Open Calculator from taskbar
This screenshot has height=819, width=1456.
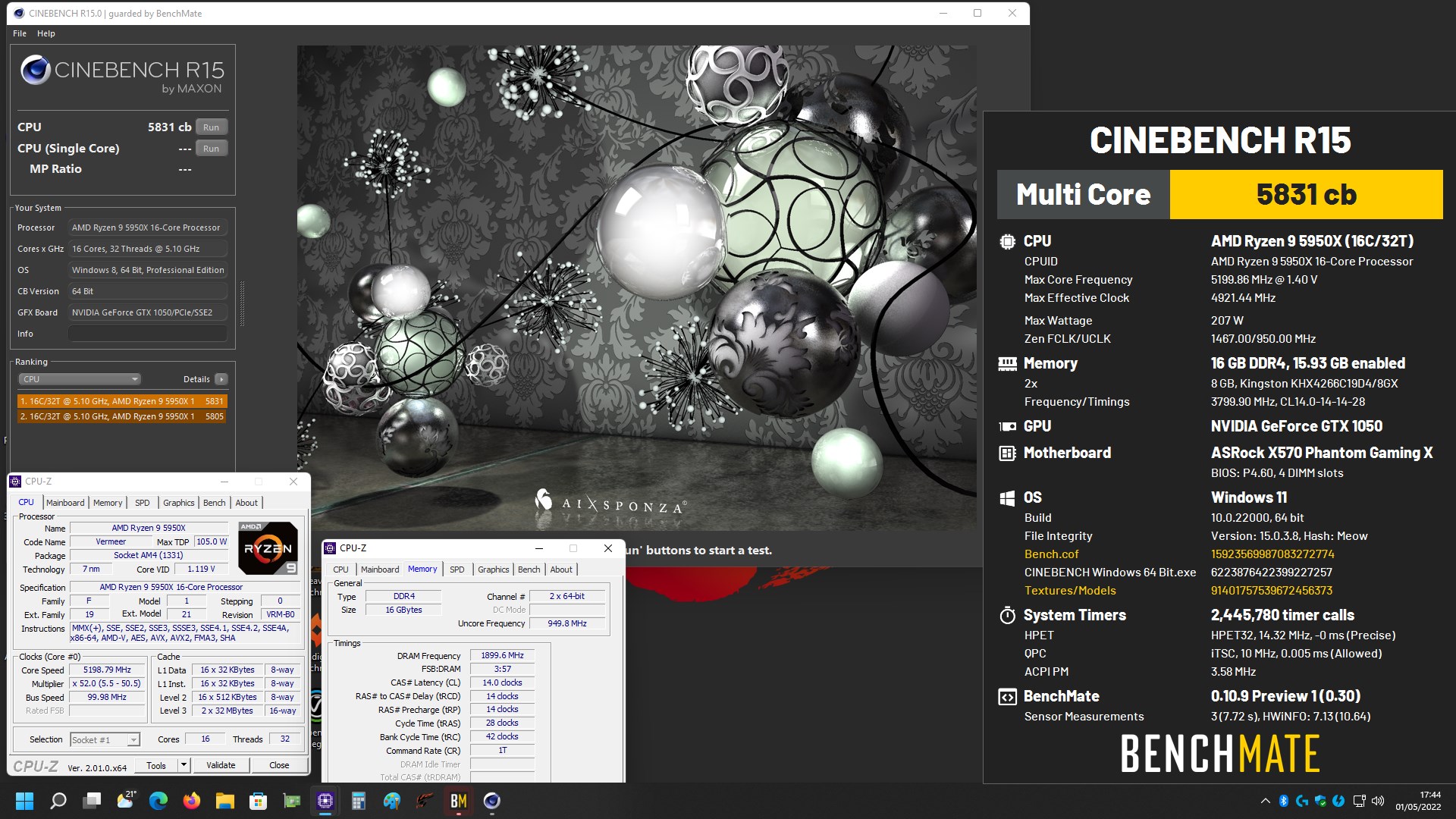pyautogui.click(x=359, y=801)
